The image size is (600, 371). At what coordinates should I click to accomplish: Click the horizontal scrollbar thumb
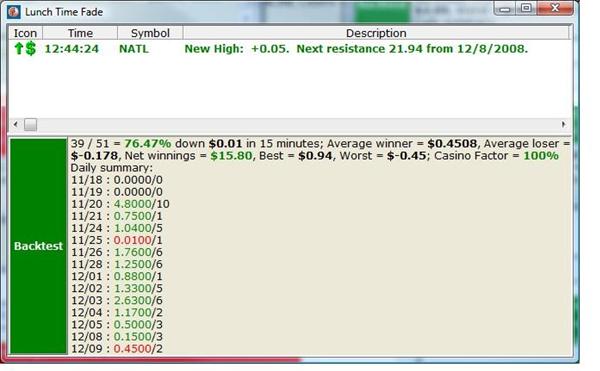pos(31,124)
